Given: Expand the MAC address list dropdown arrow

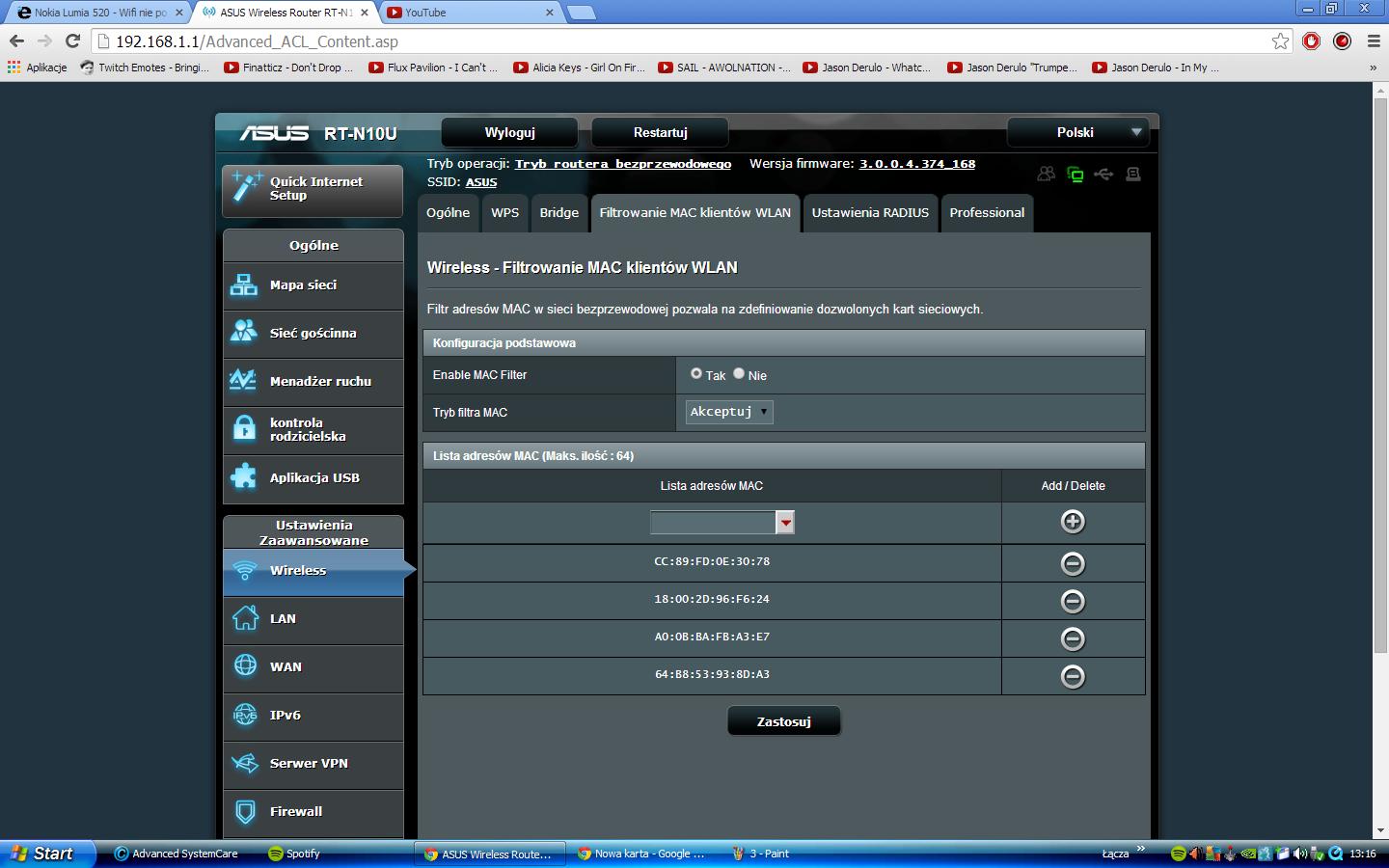Looking at the screenshot, I should pyautogui.click(x=785, y=522).
